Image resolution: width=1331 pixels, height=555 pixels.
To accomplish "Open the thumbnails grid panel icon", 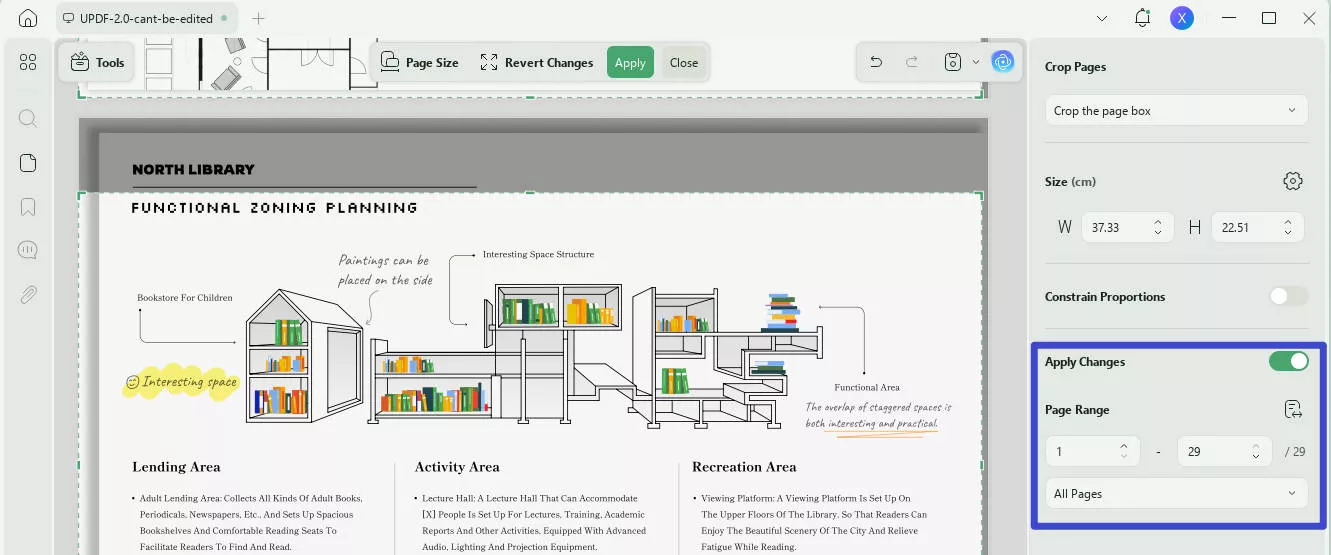I will tap(28, 62).
